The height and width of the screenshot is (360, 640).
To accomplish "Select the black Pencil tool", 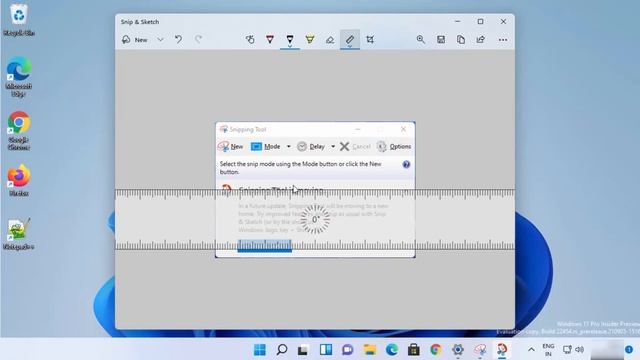I will (290, 40).
